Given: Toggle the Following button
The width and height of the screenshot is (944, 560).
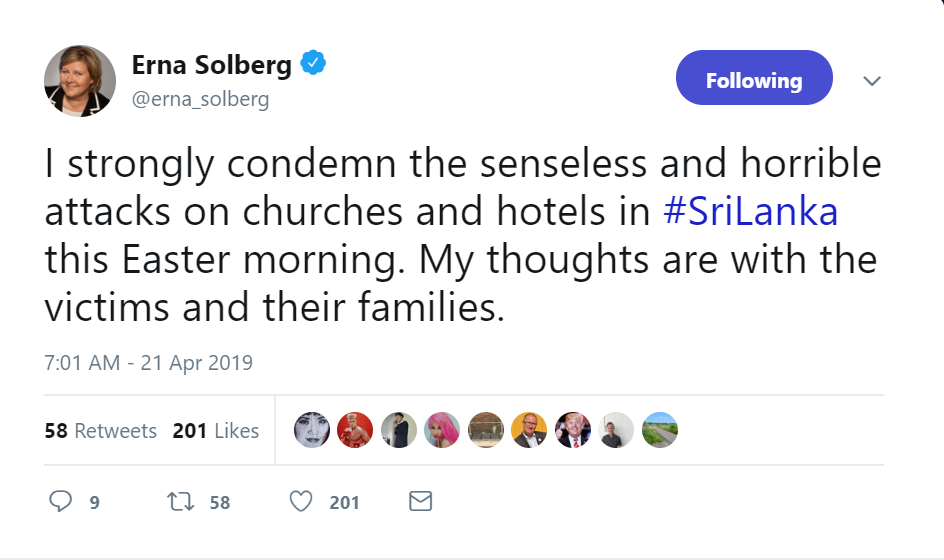Looking at the screenshot, I should (x=754, y=80).
